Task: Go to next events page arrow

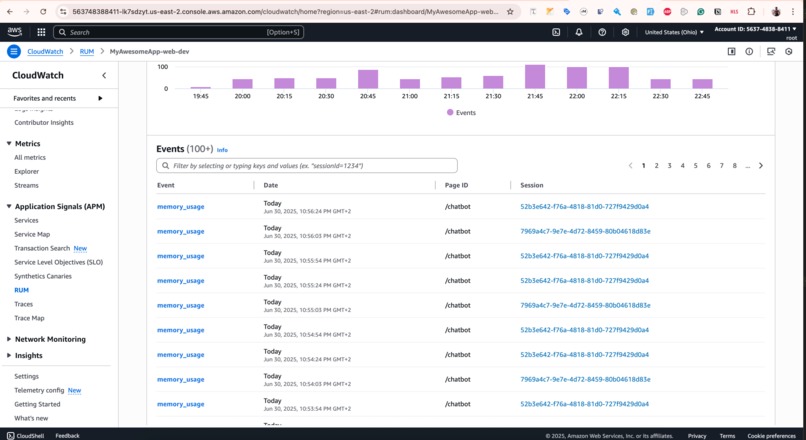Action: (x=761, y=166)
